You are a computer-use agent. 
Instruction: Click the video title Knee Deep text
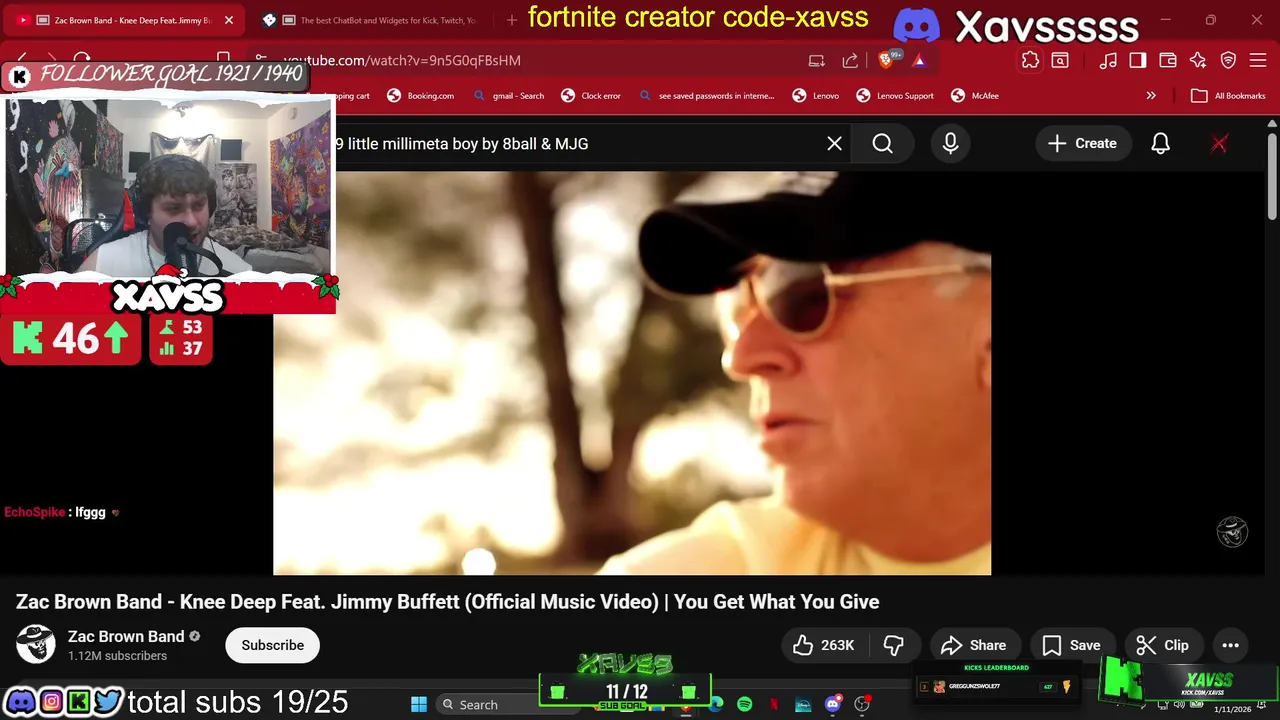447,602
